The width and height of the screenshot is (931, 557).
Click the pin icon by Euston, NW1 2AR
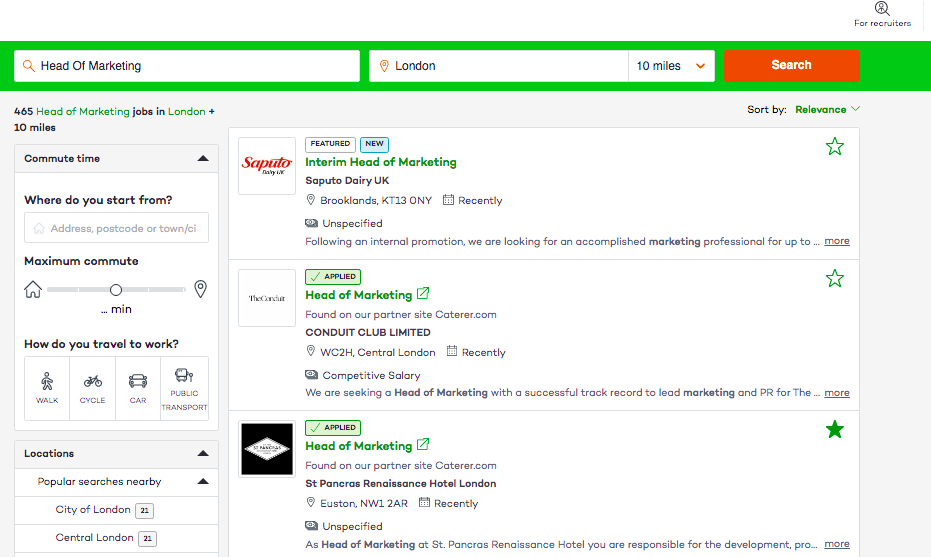pyautogui.click(x=311, y=502)
